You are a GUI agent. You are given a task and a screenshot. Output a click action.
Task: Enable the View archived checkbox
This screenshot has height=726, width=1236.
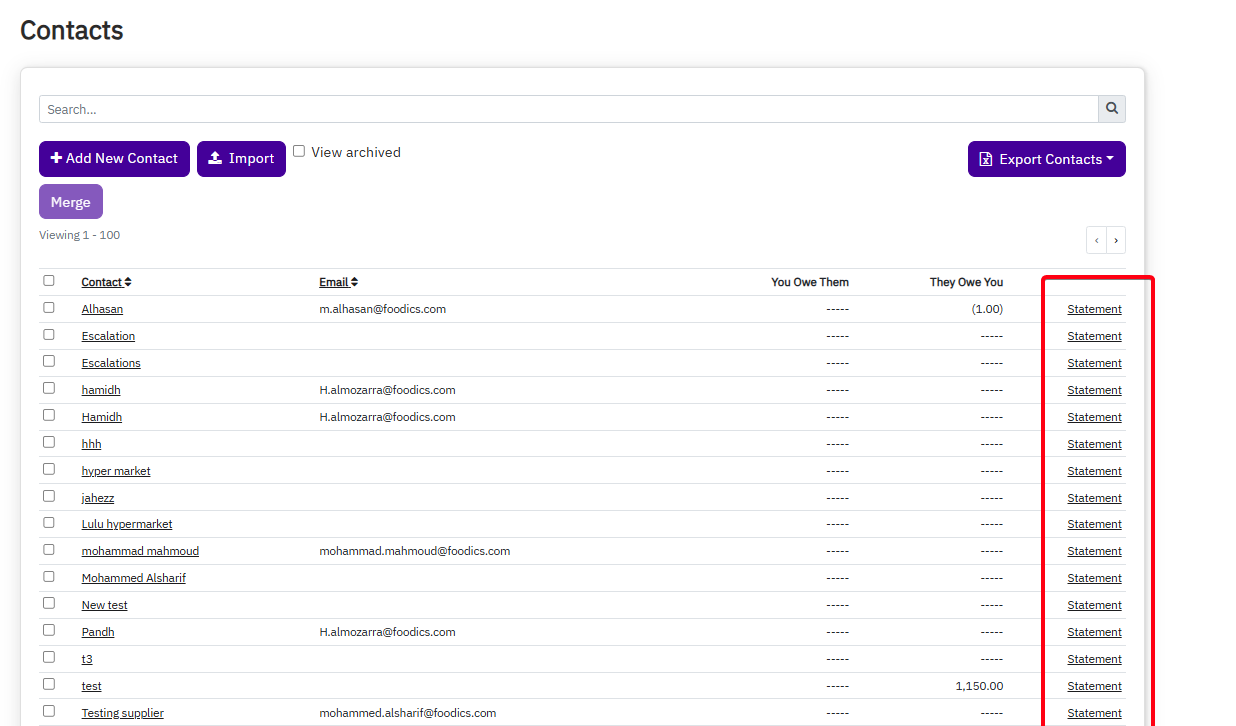coord(299,151)
